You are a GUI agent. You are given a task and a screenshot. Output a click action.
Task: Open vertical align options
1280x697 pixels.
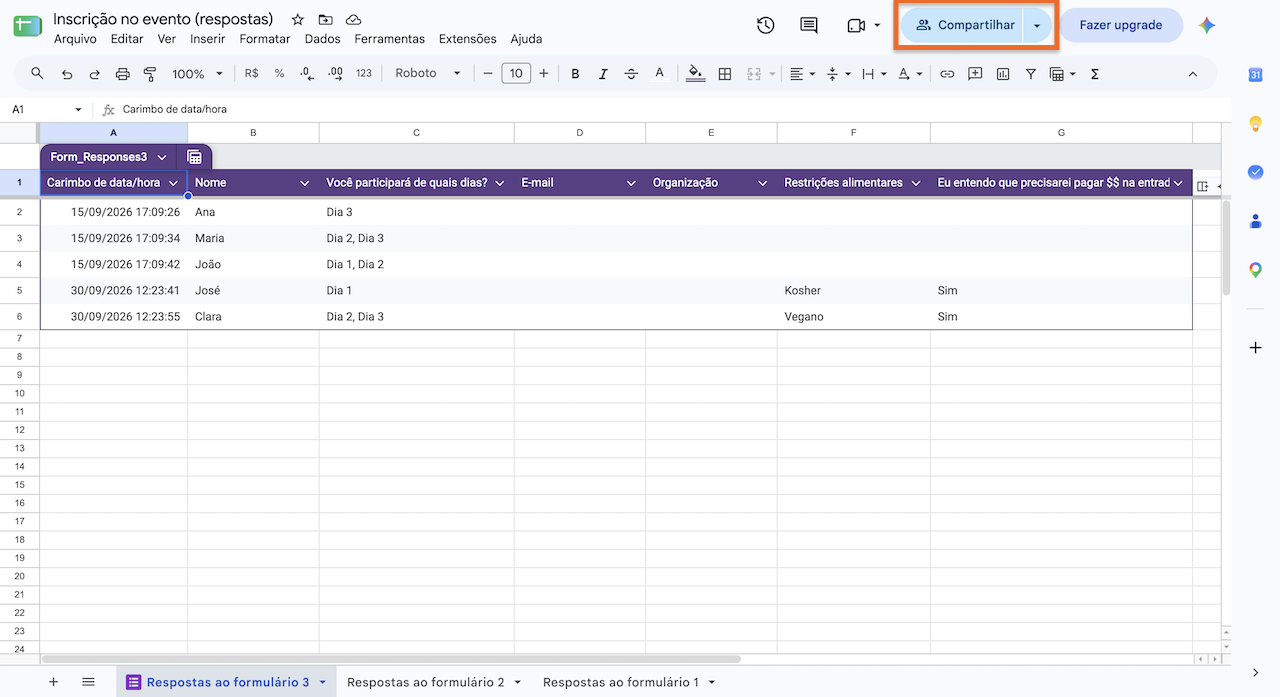tap(838, 73)
